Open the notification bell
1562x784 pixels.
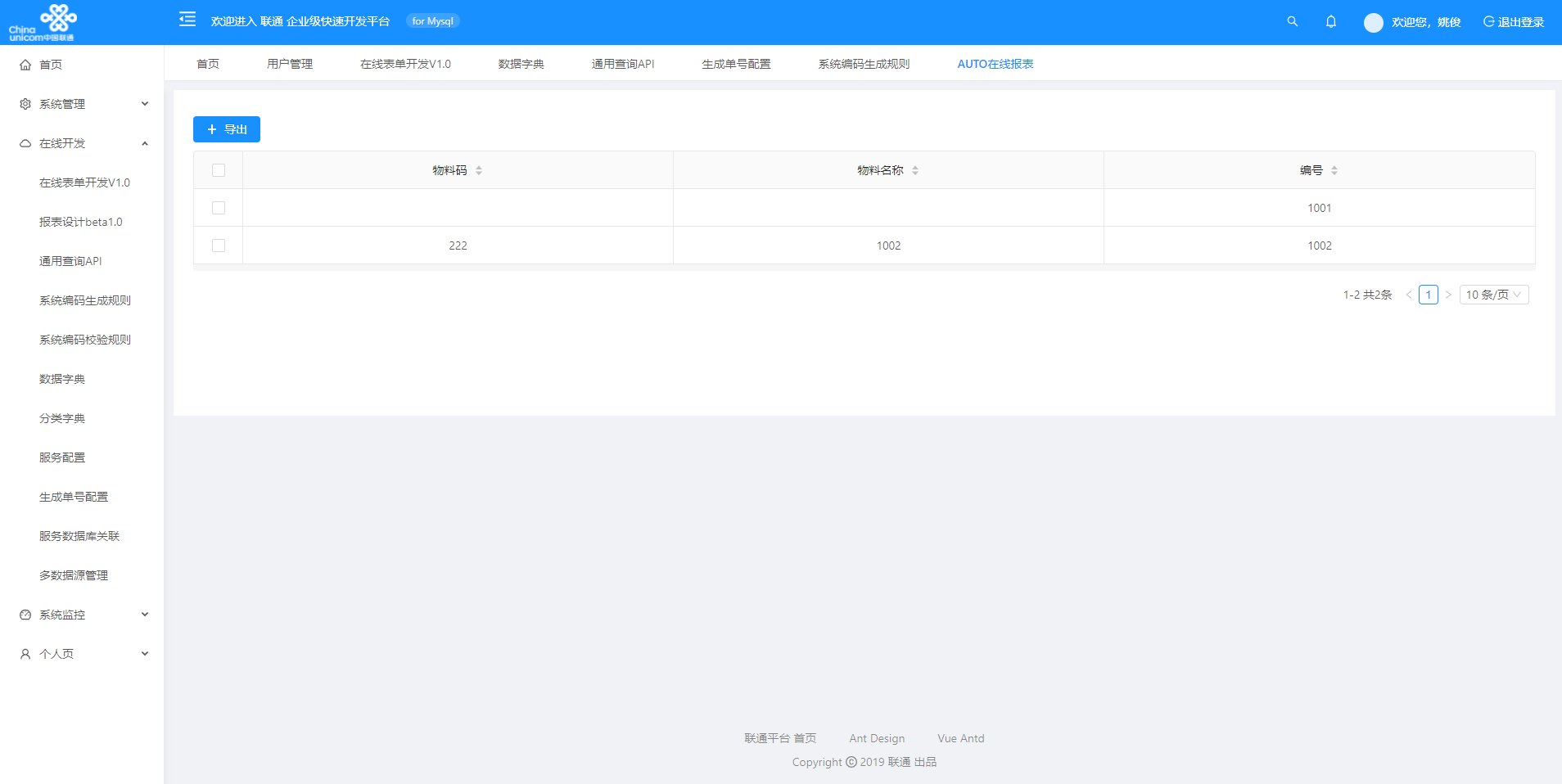(1331, 21)
